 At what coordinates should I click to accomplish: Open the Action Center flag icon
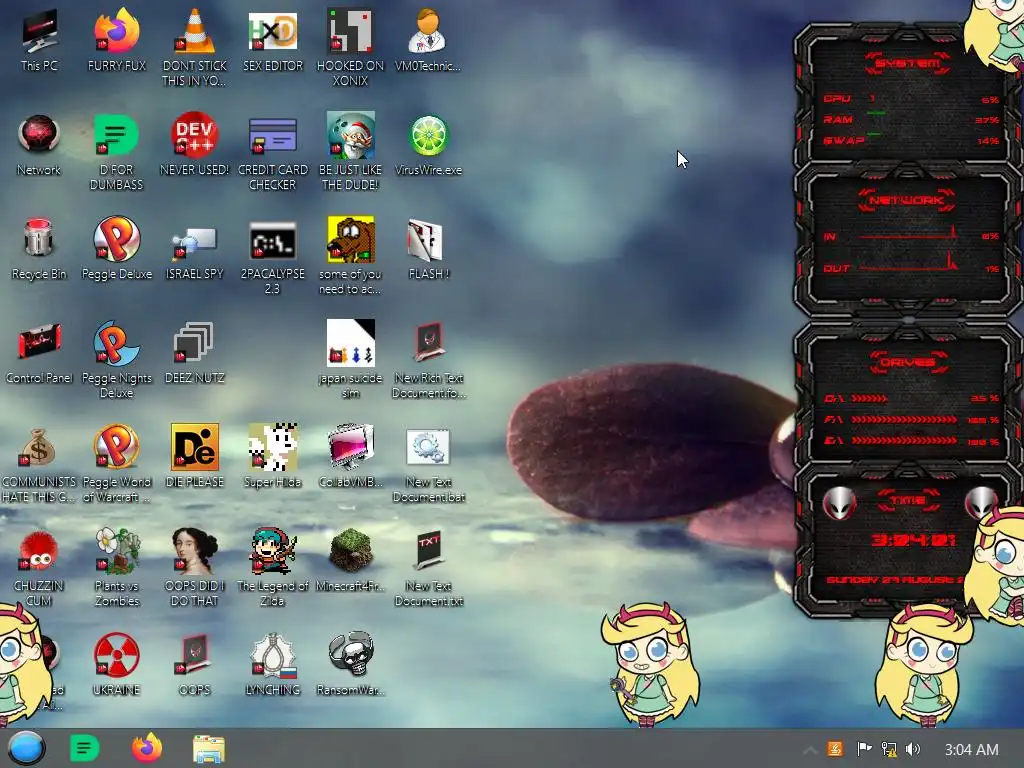tap(864, 749)
